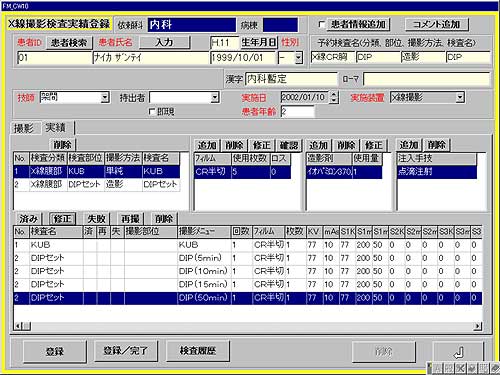Select the イオパミロン370 contrast agent row
This screenshot has width=500, height=375.
(344, 172)
